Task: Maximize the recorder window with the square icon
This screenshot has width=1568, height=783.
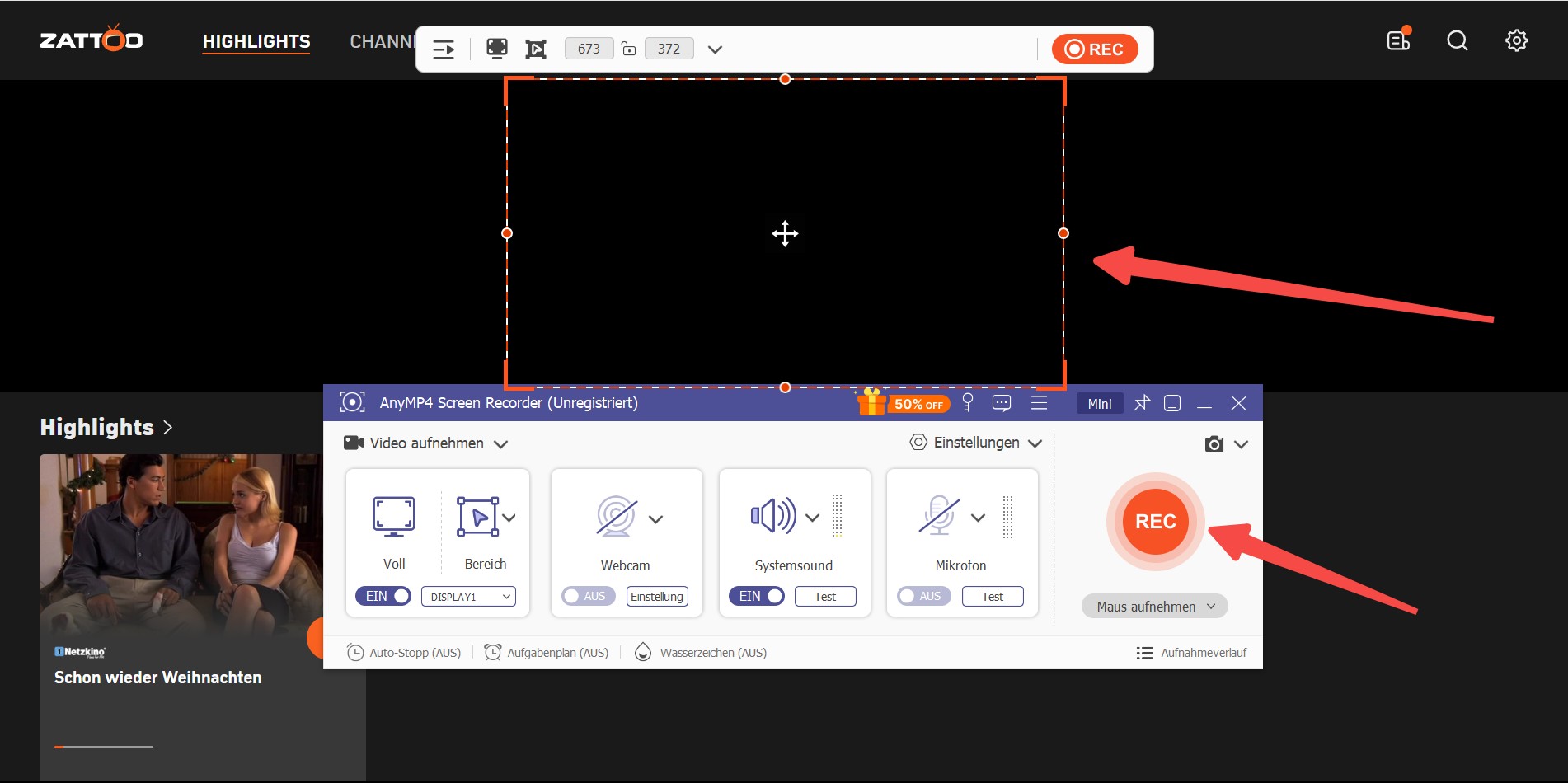Action: tap(1172, 403)
